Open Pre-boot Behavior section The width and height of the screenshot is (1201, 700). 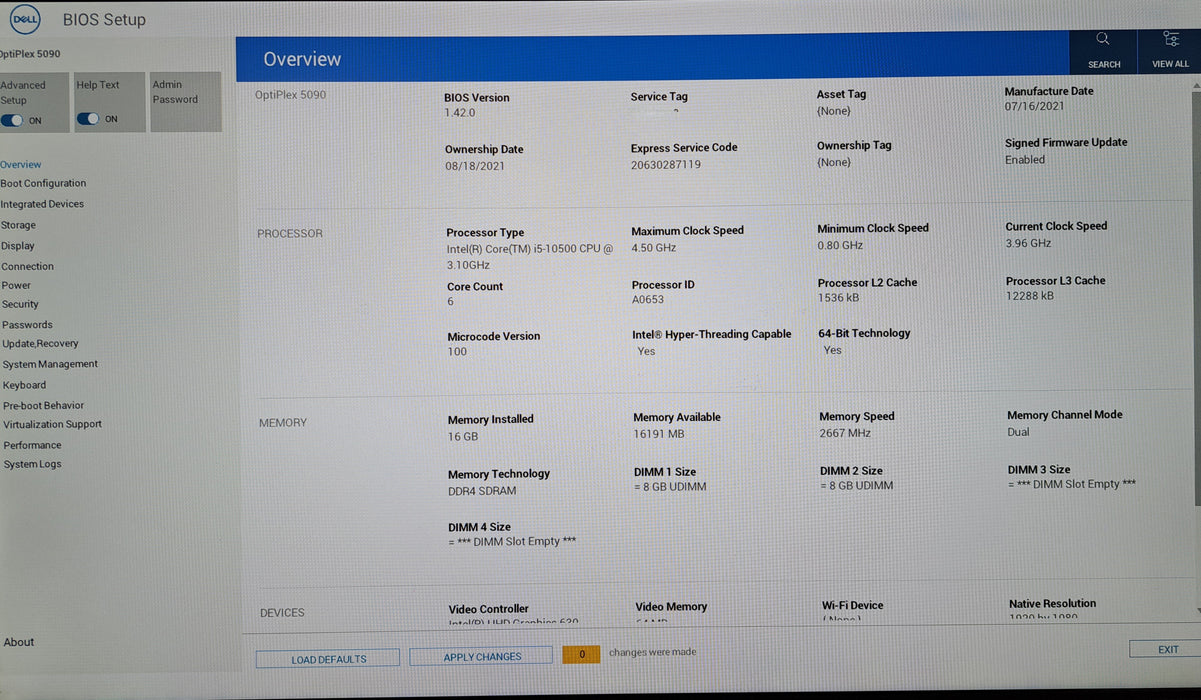(x=43, y=406)
